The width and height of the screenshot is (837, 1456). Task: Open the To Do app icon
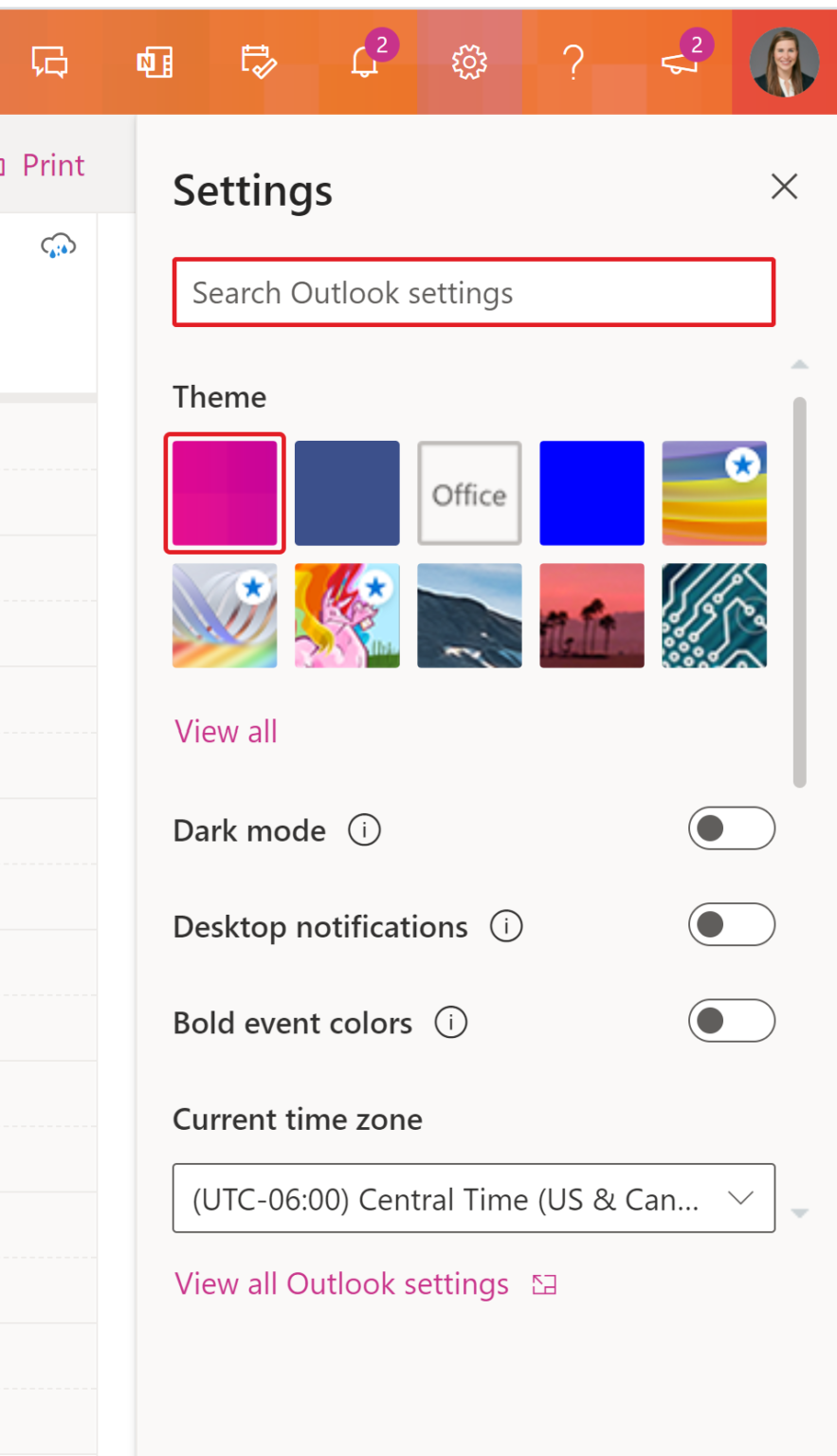coord(259,62)
